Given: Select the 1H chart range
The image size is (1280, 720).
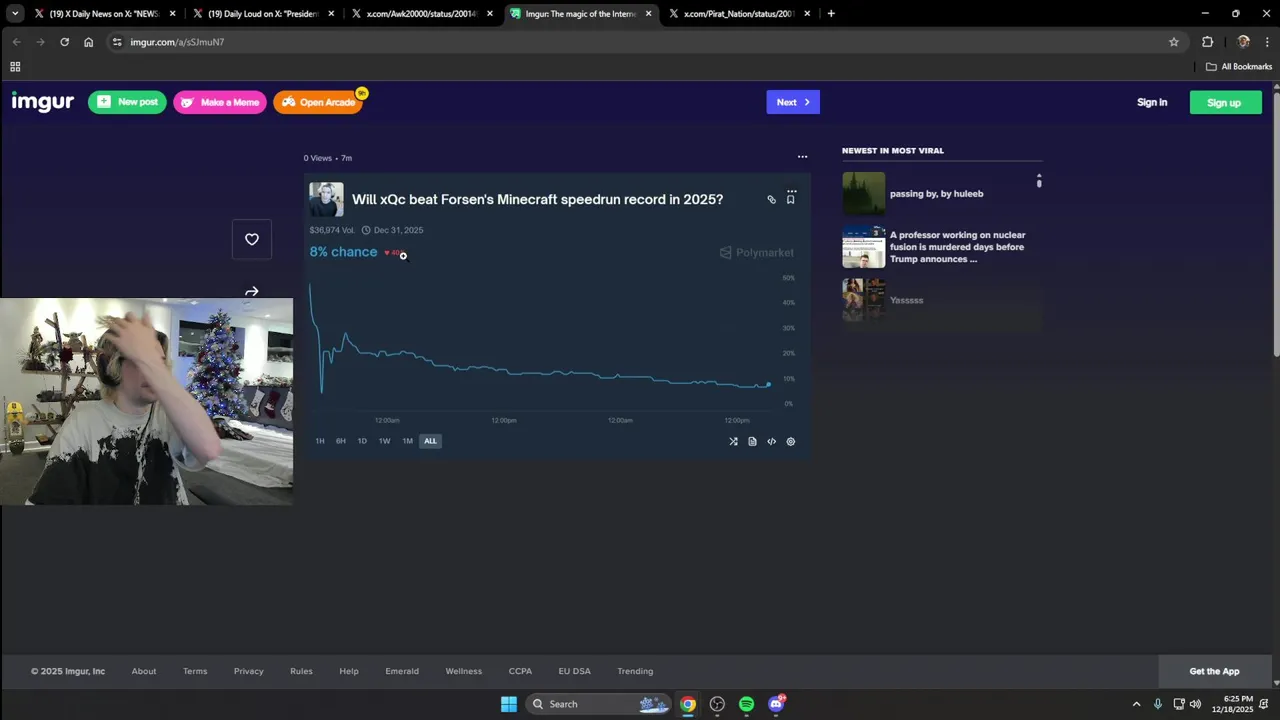Looking at the screenshot, I should coord(320,441).
